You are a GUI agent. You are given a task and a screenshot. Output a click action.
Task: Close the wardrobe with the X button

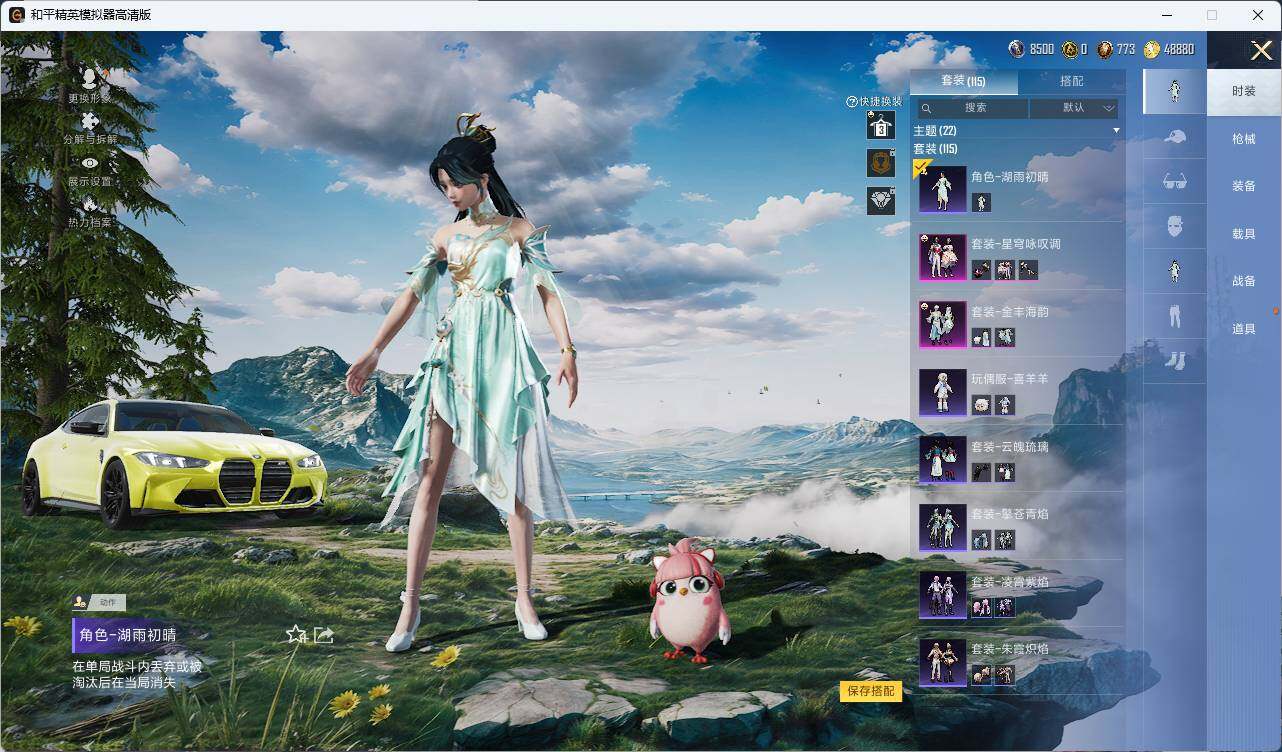tap(1261, 50)
